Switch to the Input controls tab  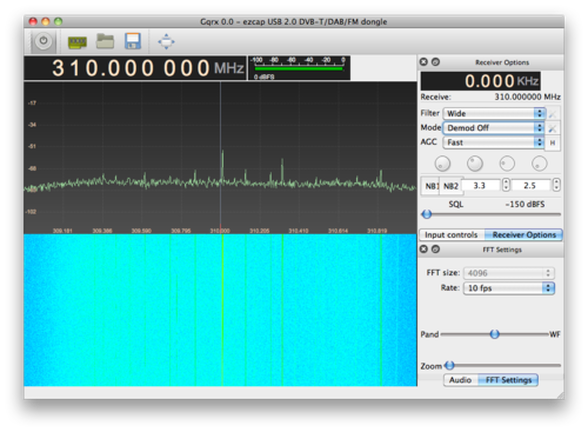pyautogui.click(x=451, y=235)
